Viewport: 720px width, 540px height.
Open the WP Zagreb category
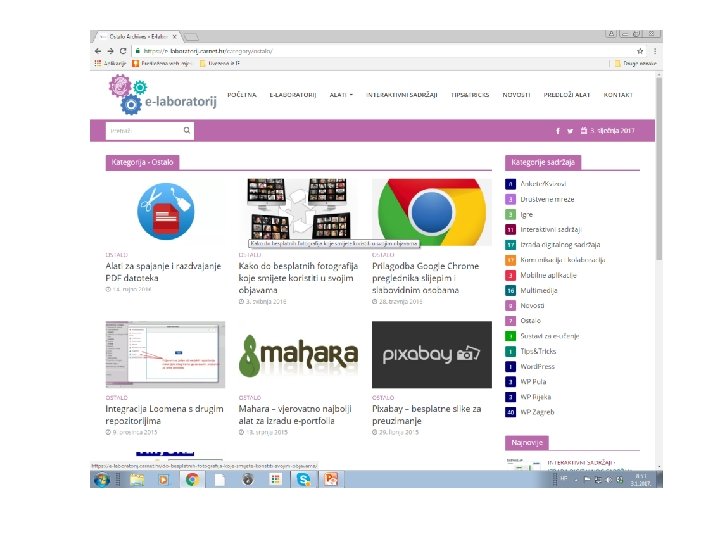point(537,412)
